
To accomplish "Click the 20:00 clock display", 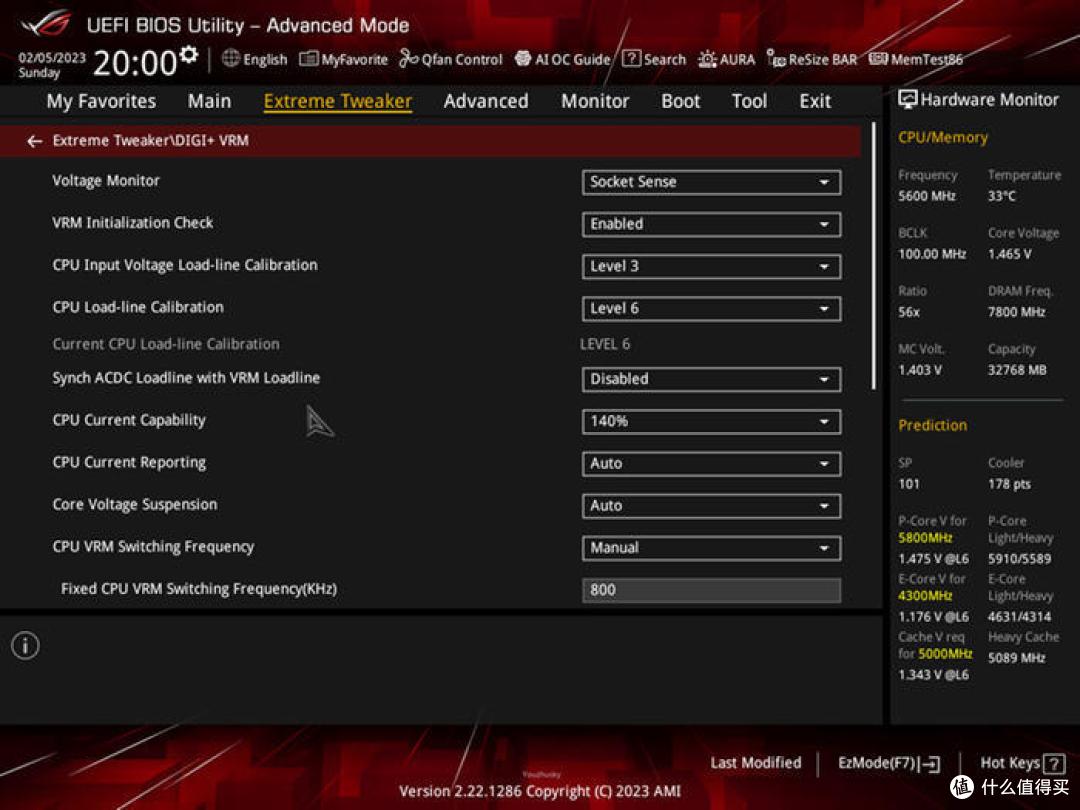I will coord(135,63).
